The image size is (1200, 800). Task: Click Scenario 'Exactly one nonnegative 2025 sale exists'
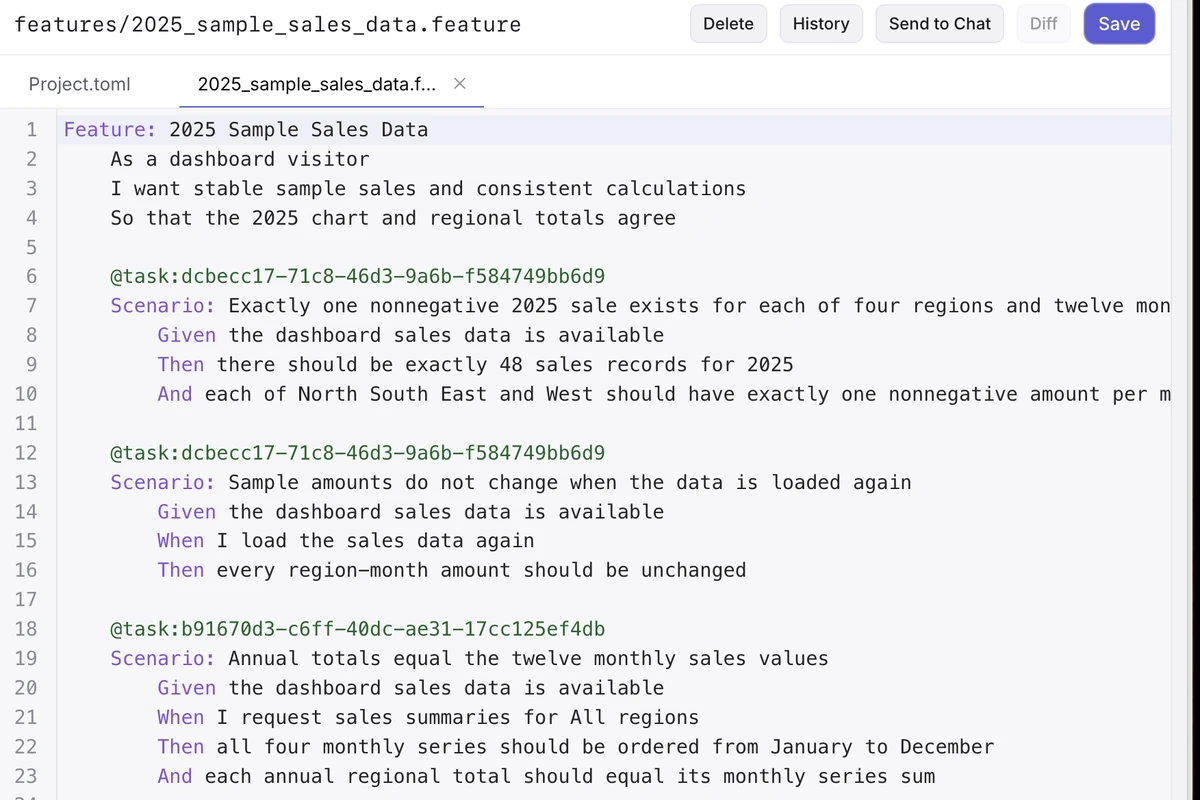coord(640,306)
